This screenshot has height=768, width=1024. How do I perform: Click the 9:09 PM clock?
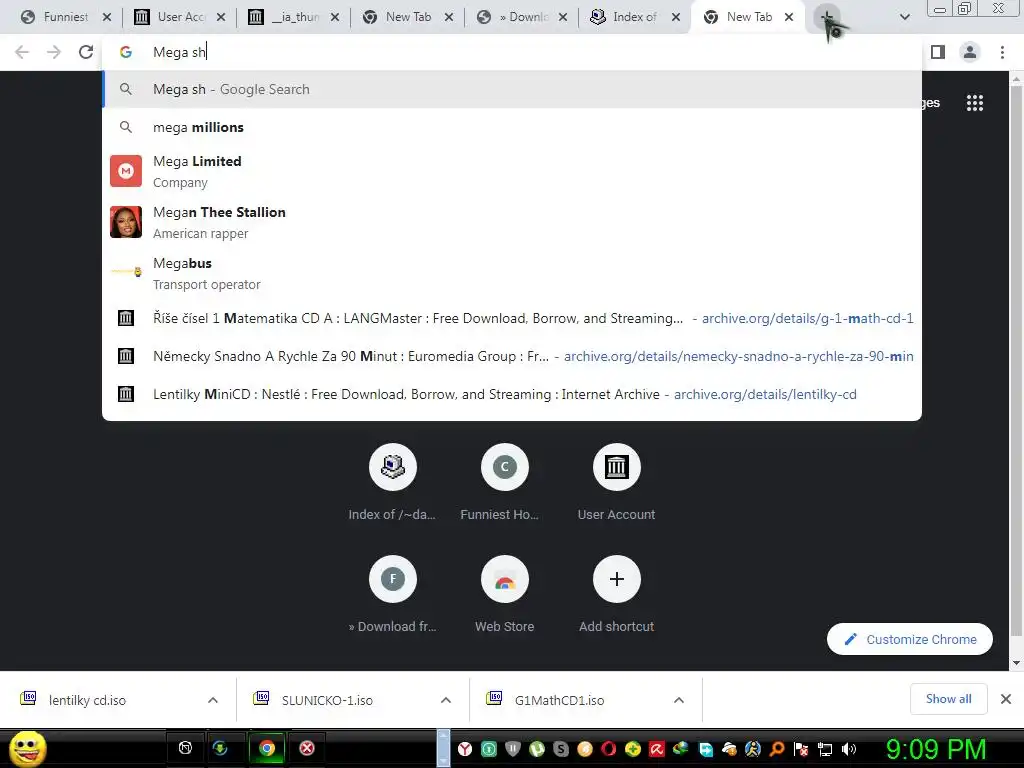(x=935, y=749)
